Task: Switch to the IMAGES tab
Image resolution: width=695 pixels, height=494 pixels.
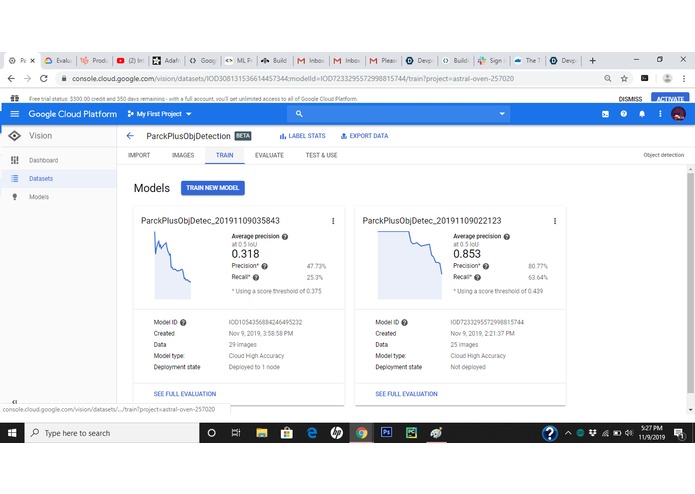Action: 183,155
